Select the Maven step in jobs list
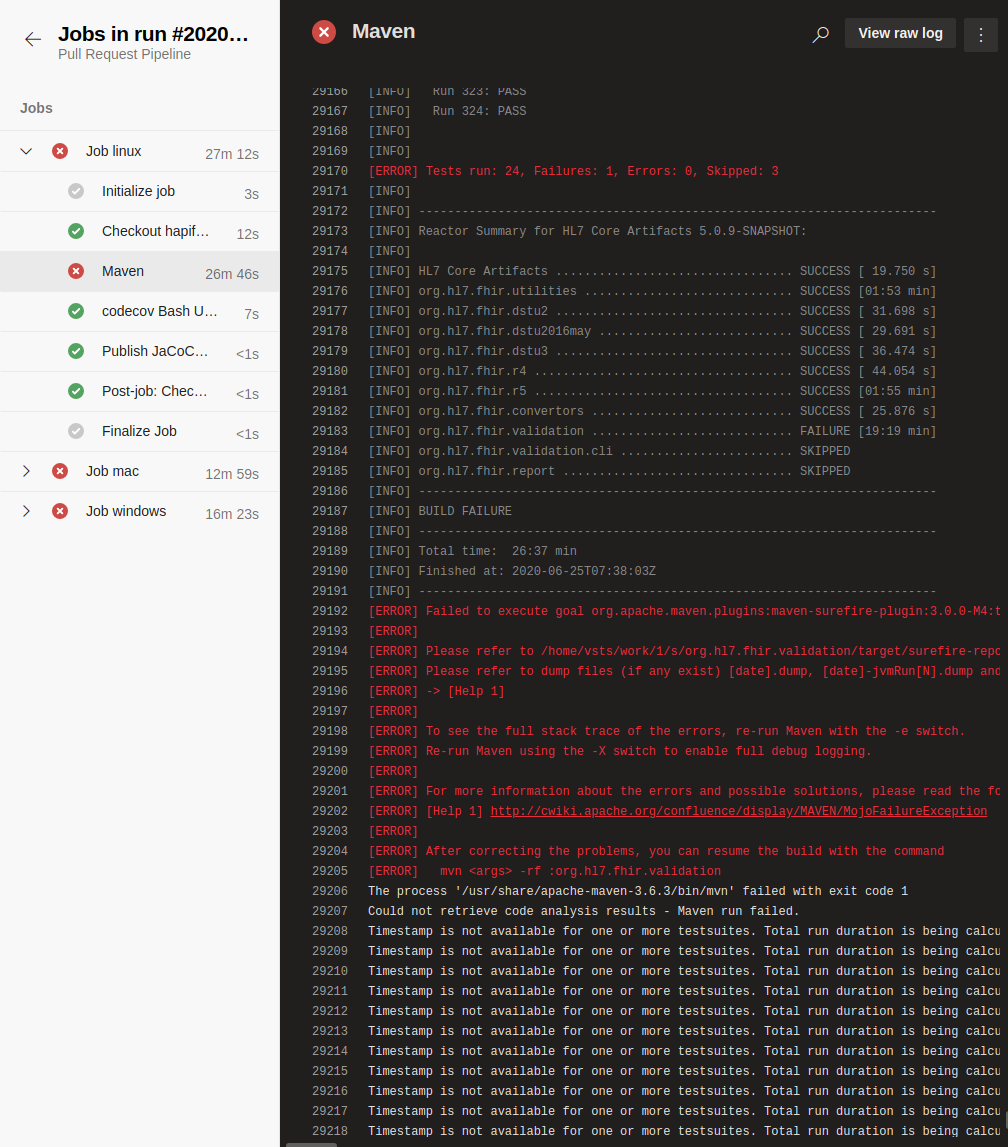This screenshot has height=1147, width=1008. pos(140,271)
